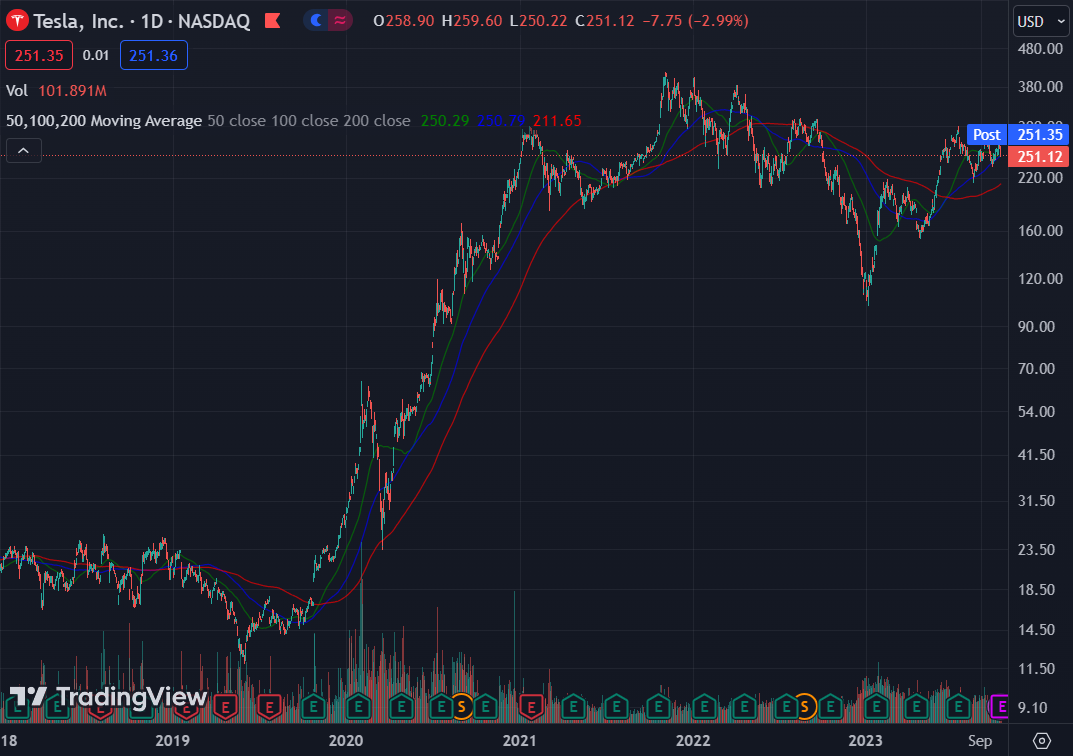Click the 2019 label on the time axis

(172, 740)
